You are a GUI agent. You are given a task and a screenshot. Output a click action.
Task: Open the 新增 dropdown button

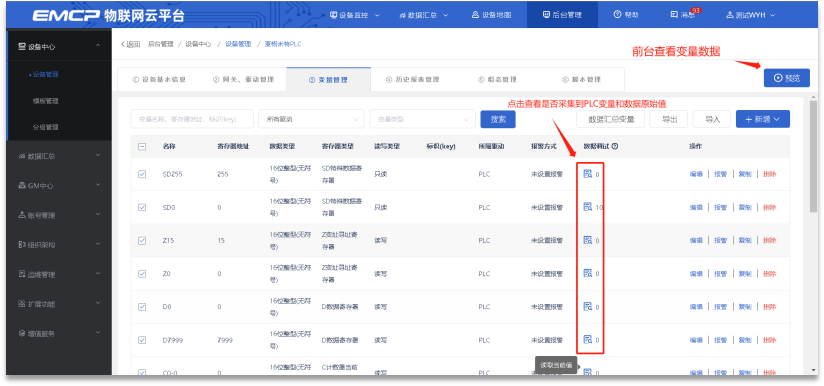[x=763, y=119]
